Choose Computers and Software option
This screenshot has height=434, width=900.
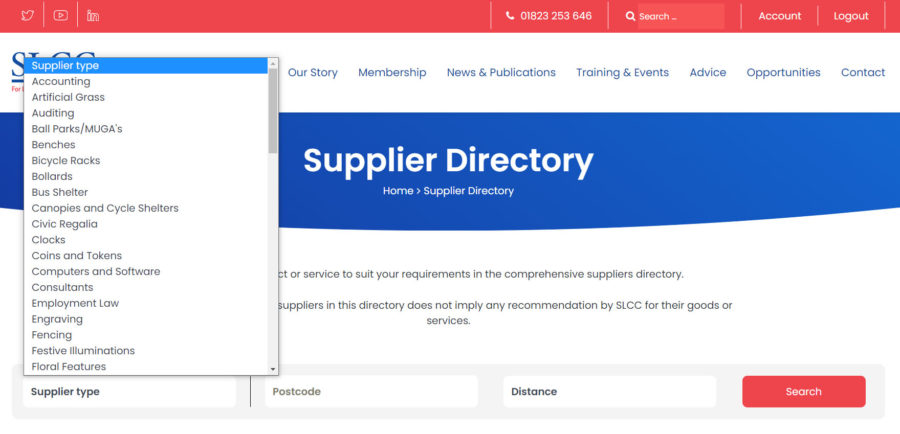tap(146, 271)
